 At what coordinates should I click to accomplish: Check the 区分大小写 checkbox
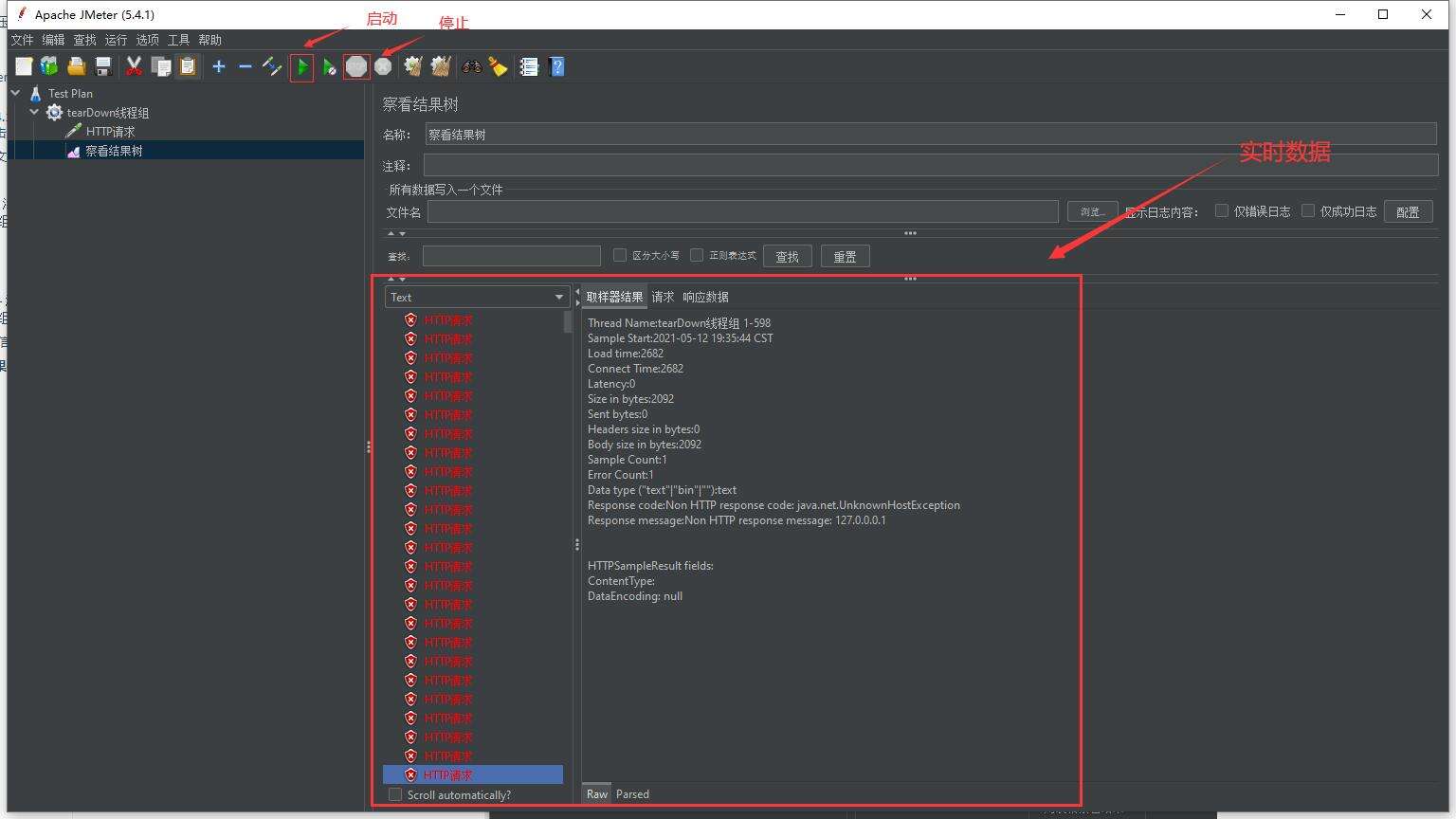[x=620, y=255]
